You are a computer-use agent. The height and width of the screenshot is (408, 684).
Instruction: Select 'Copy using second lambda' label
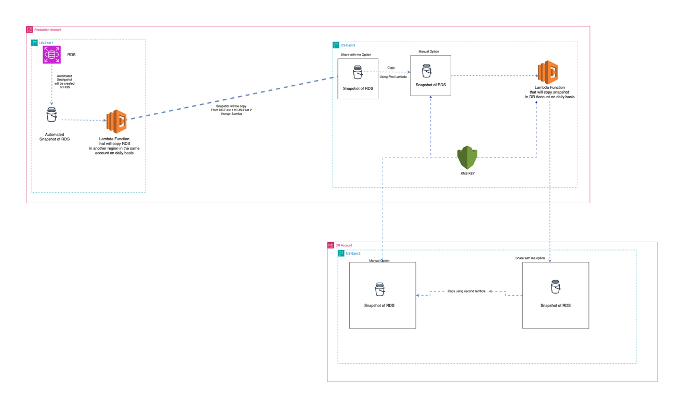[466, 291]
